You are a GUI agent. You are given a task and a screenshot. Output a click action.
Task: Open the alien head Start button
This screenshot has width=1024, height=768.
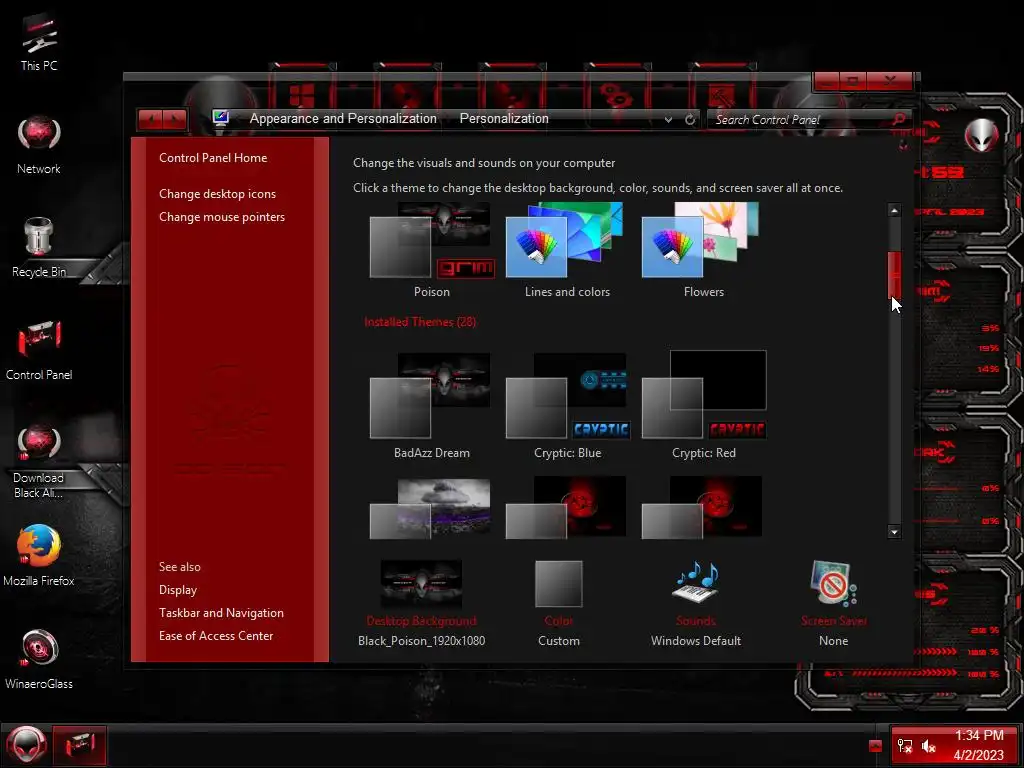point(26,745)
